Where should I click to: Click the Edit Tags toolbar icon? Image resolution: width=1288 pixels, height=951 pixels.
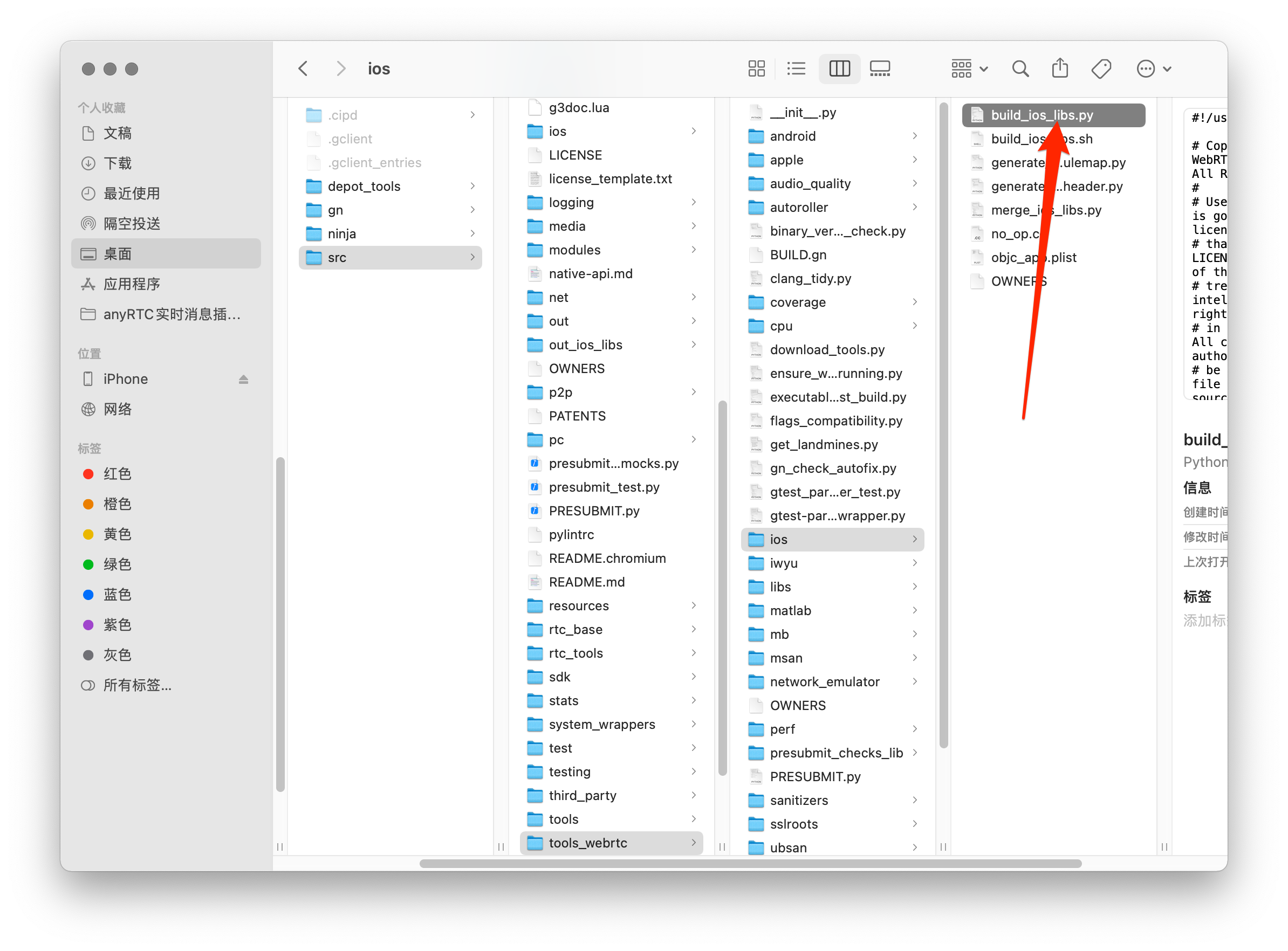click(x=1101, y=68)
